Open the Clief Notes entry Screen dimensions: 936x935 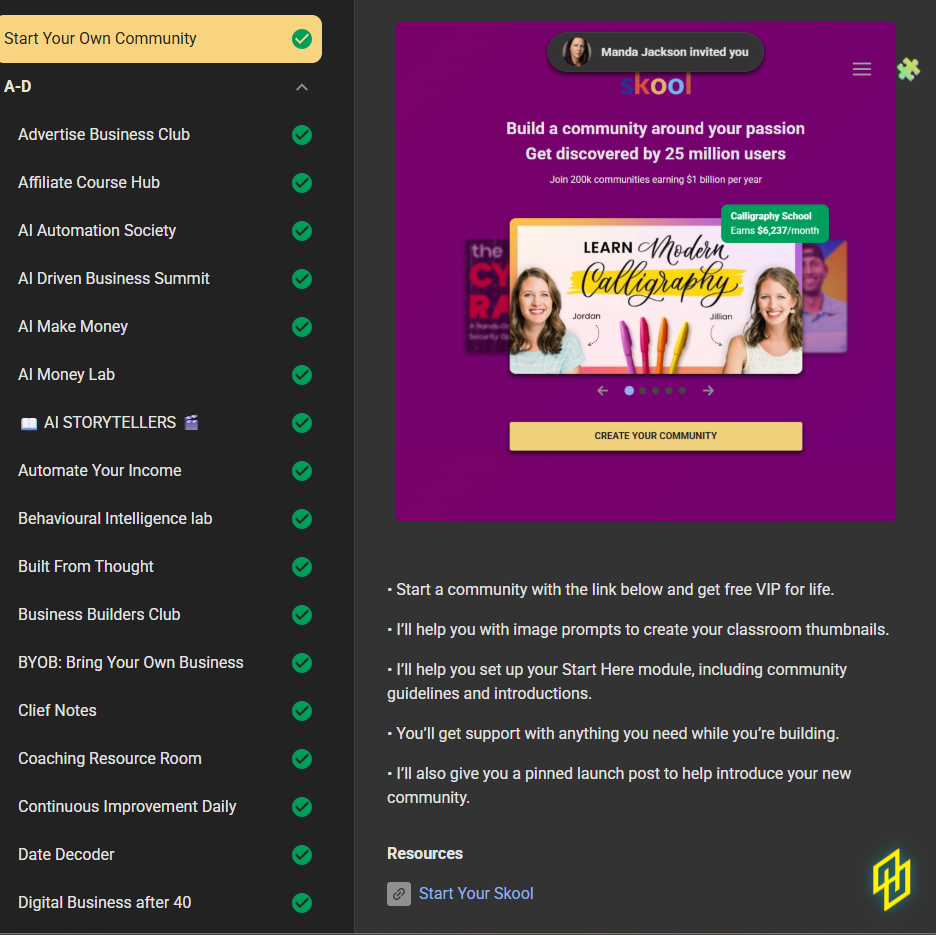(x=57, y=711)
